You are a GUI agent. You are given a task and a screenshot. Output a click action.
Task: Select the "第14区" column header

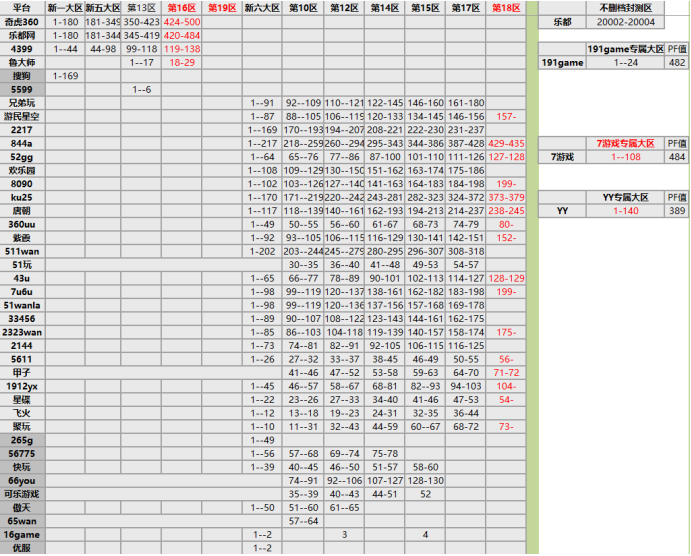pos(385,8)
